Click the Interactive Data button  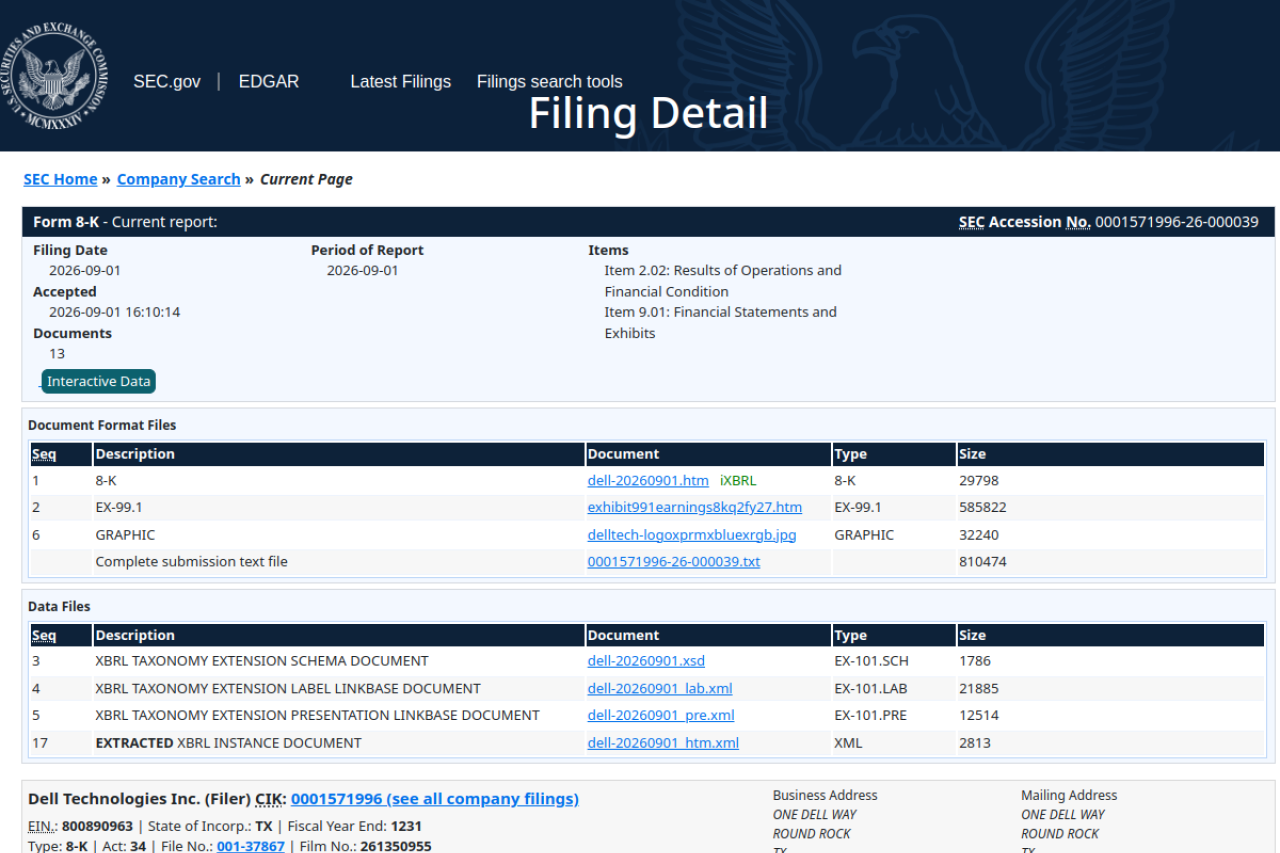[x=98, y=381]
